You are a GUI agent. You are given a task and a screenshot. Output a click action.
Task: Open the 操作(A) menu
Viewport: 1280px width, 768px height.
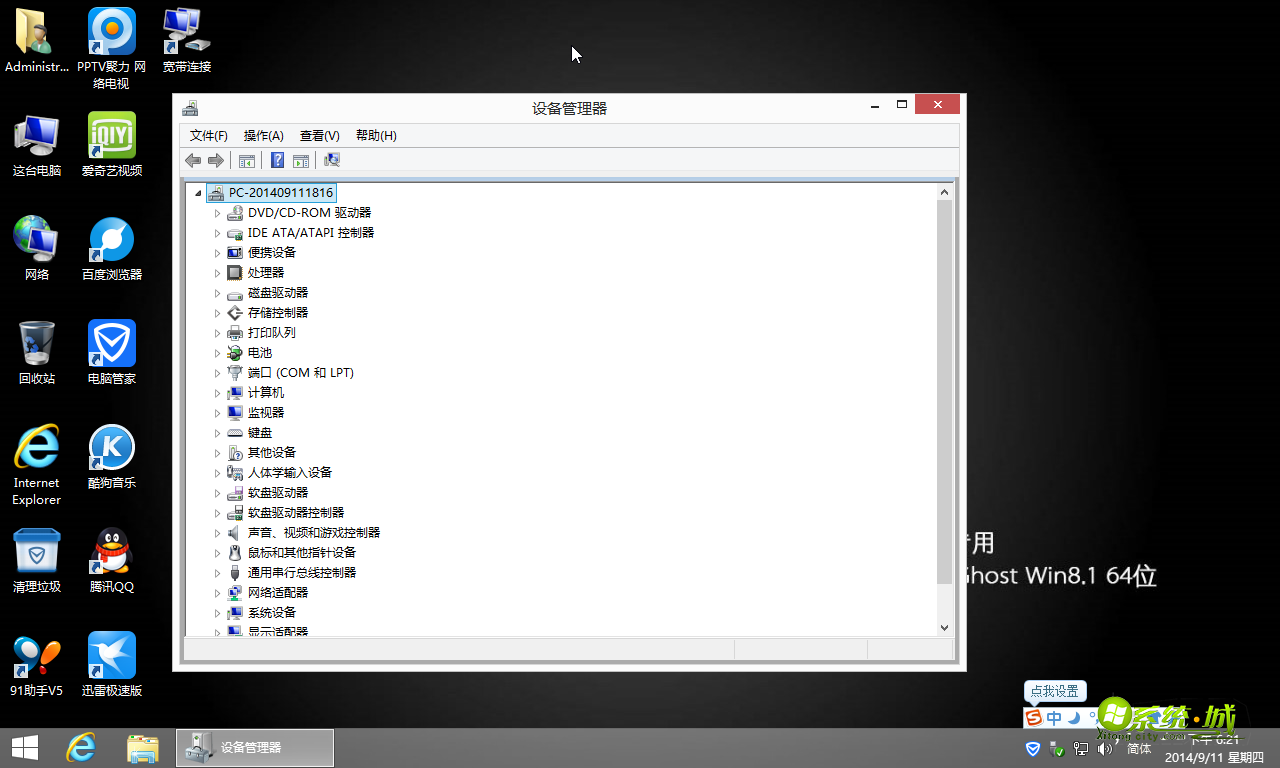tap(263, 135)
